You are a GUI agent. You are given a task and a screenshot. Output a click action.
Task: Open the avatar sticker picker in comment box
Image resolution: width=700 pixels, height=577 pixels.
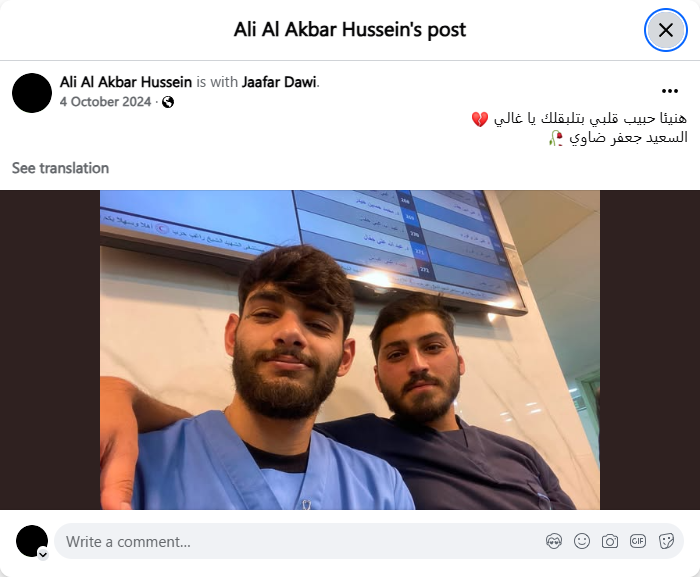(554, 541)
